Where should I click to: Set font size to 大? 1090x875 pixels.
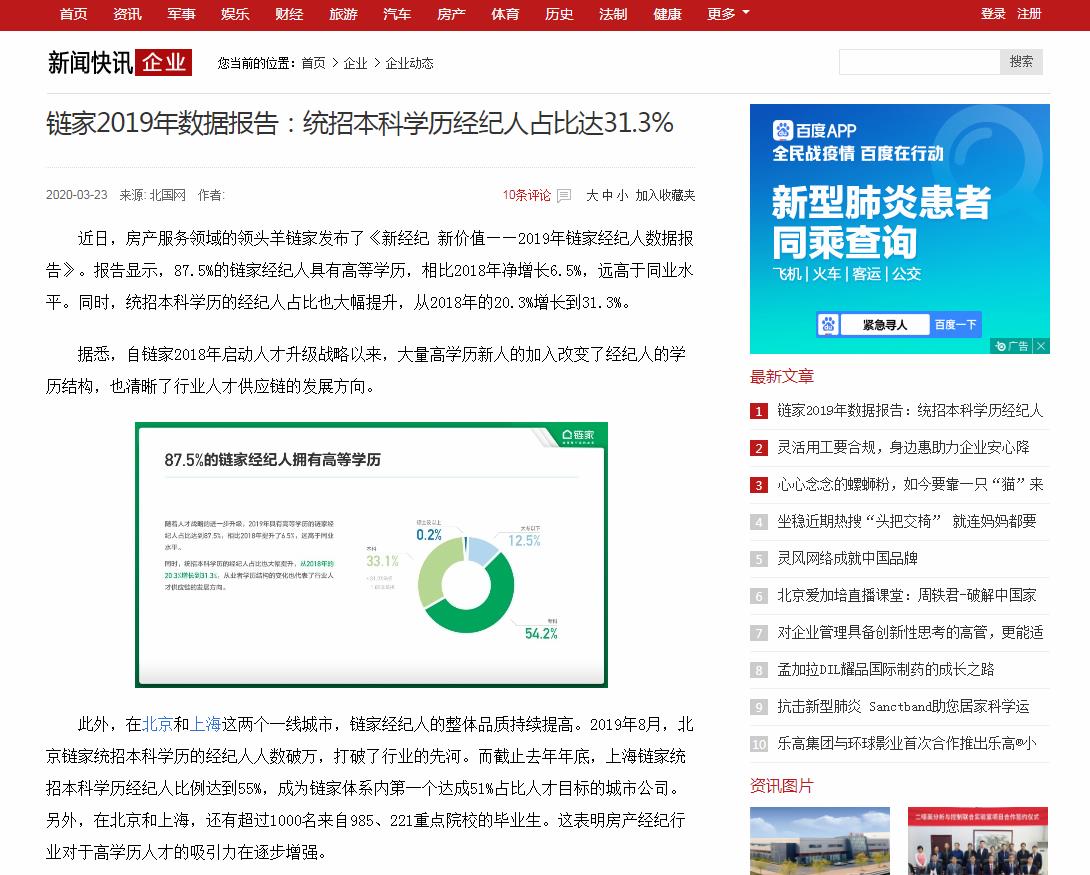[x=592, y=195]
